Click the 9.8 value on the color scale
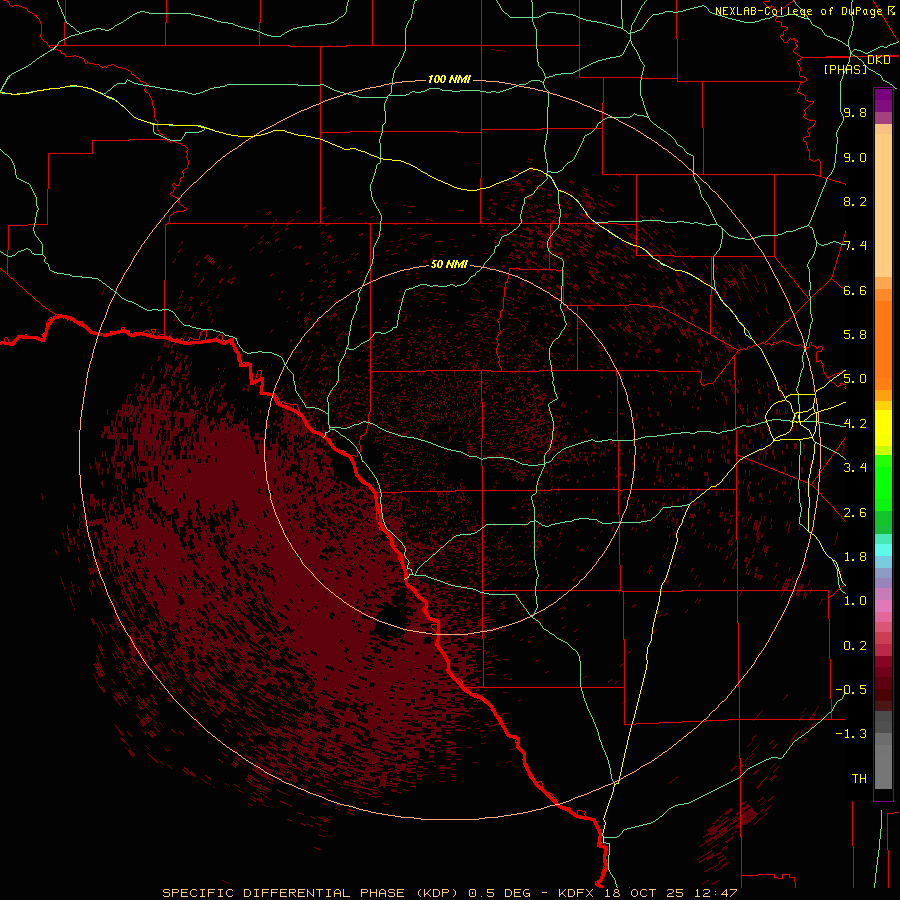900x900 pixels. click(x=855, y=113)
